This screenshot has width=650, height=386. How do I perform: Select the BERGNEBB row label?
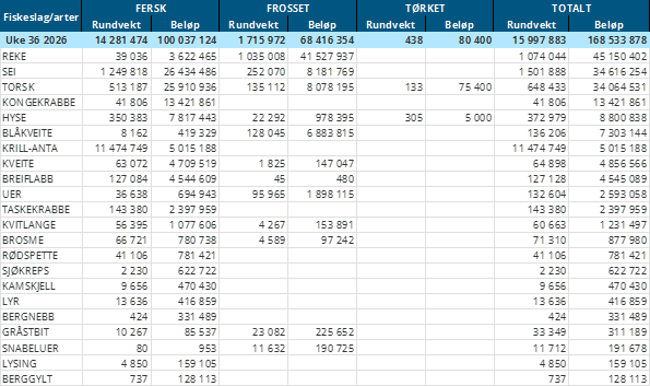(28, 317)
